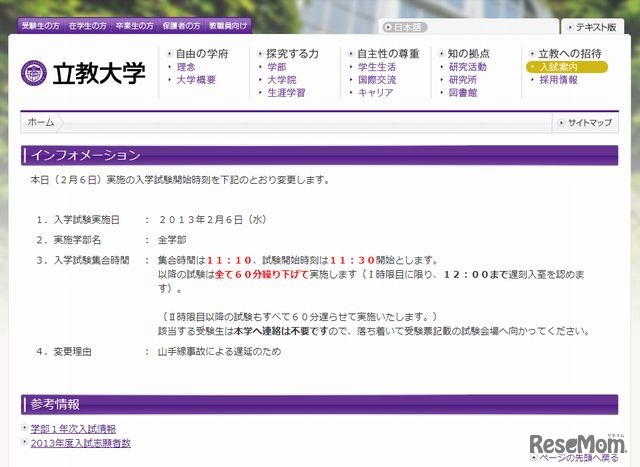Viewport: 640px width, 467px height.
Task: Click the red 11:10 assembly time
Action: pos(230,260)
